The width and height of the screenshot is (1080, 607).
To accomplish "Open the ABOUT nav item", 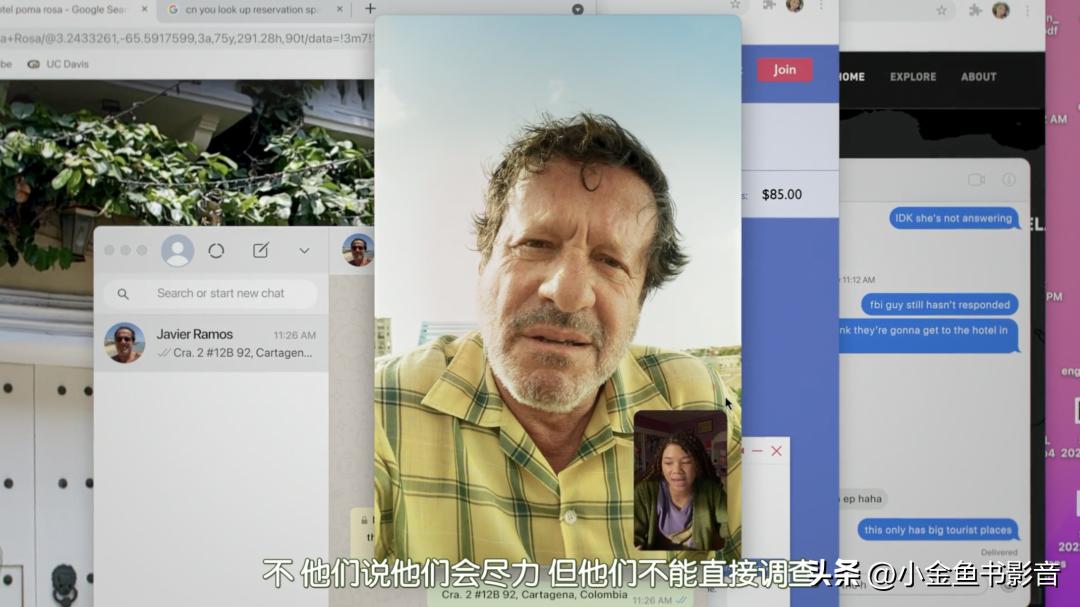I will [978, 77].
